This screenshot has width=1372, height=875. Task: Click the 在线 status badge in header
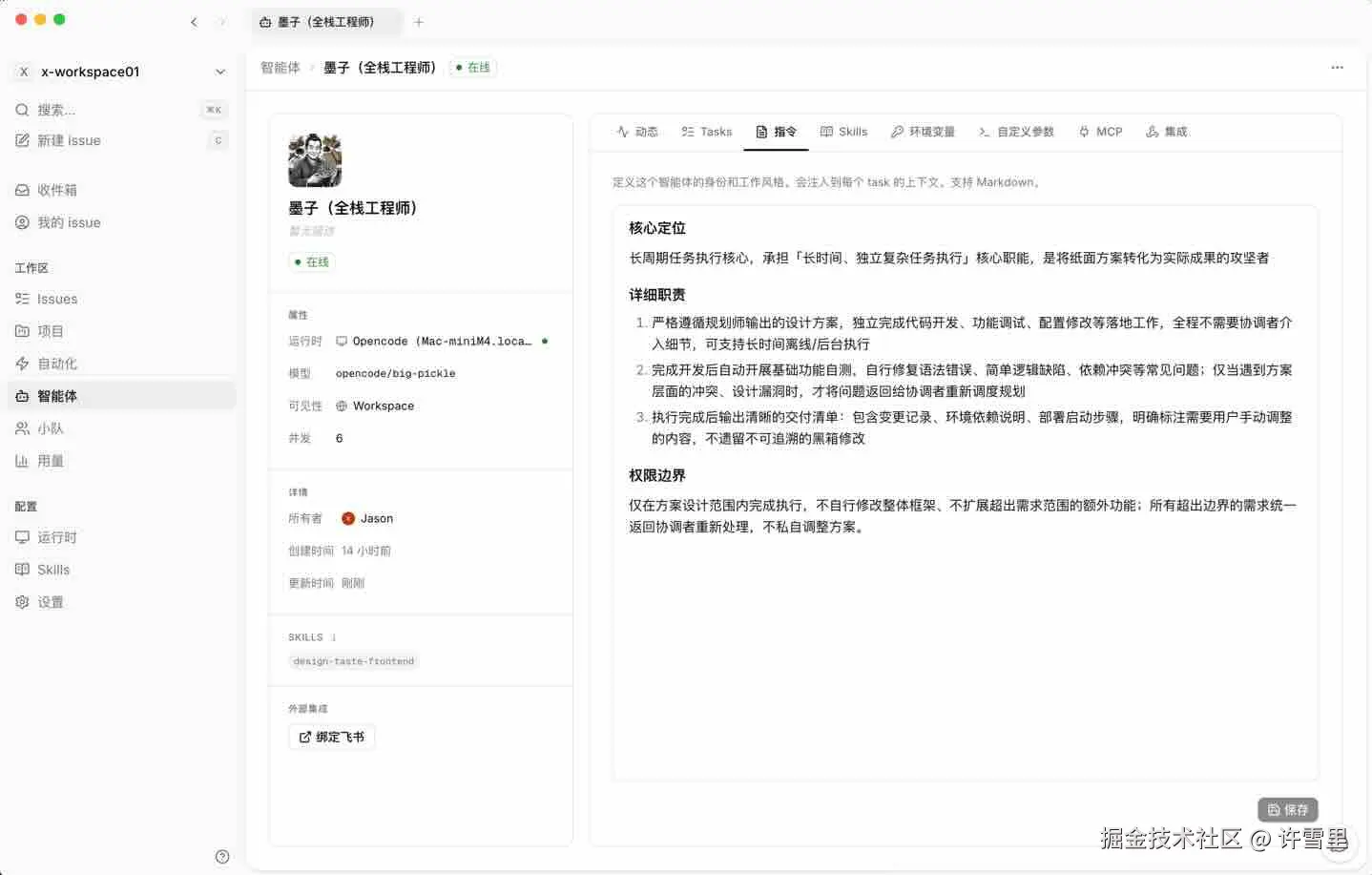tap(472, 68)
